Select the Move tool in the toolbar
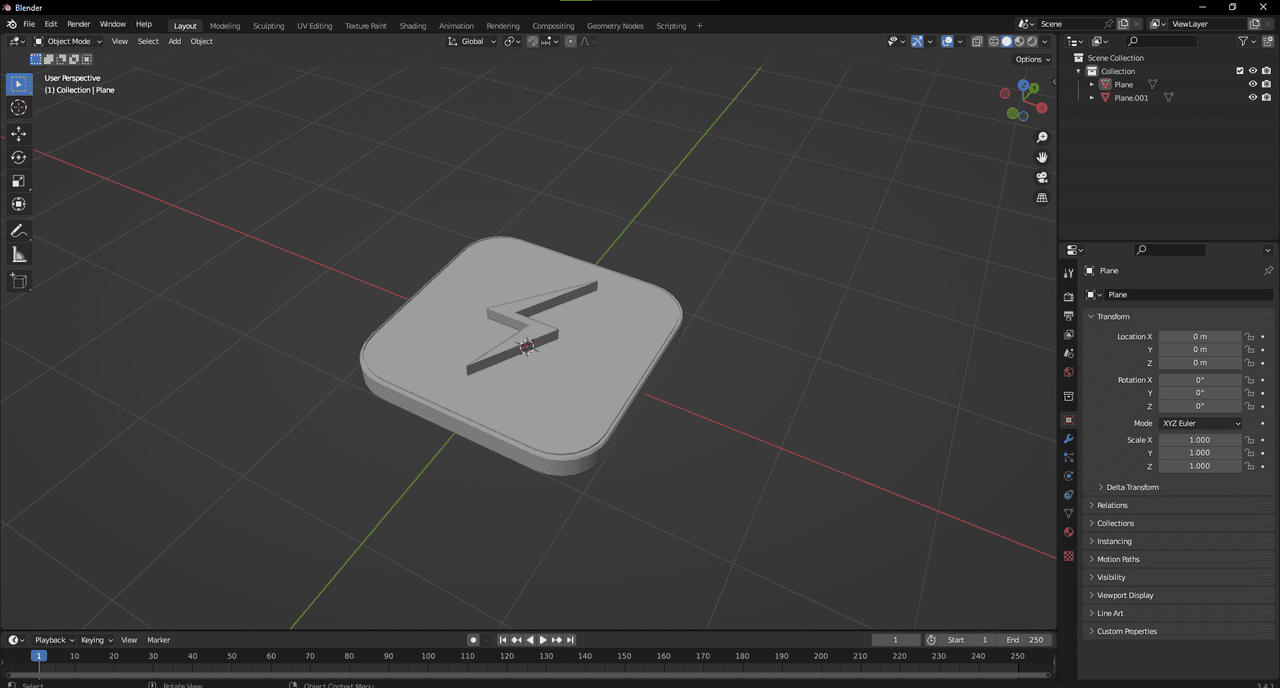Image resolution: width=1280 pixels, height=688 pixels. (19, 134)
